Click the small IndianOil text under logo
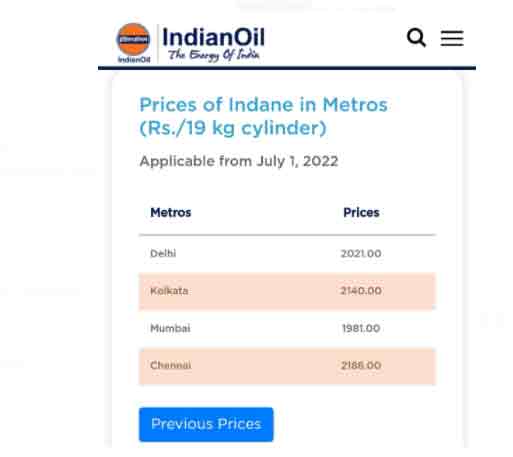The height and width of the screenshot is (457, 513). pos(134,60)
